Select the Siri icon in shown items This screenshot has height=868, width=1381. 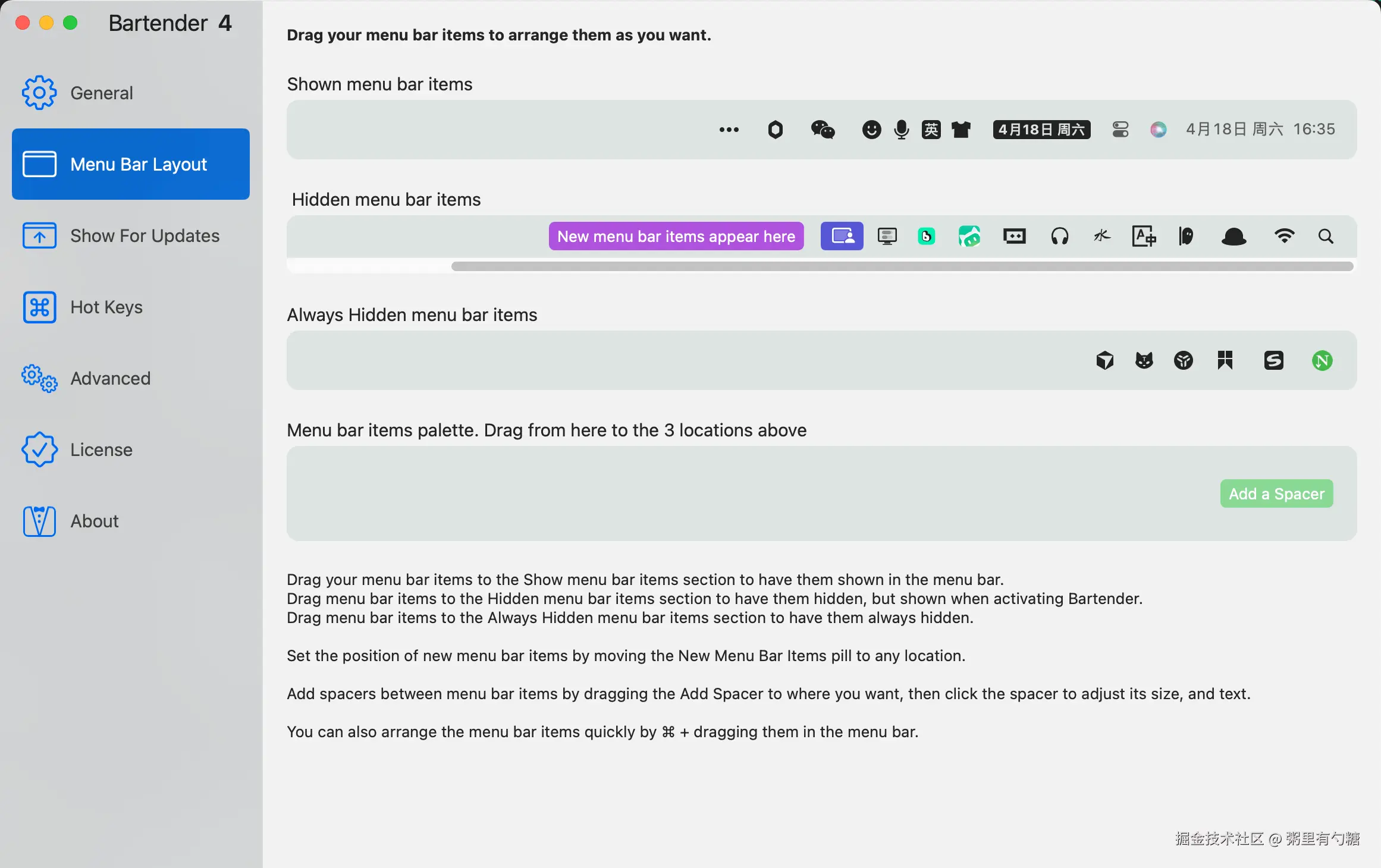point(1158,130)
